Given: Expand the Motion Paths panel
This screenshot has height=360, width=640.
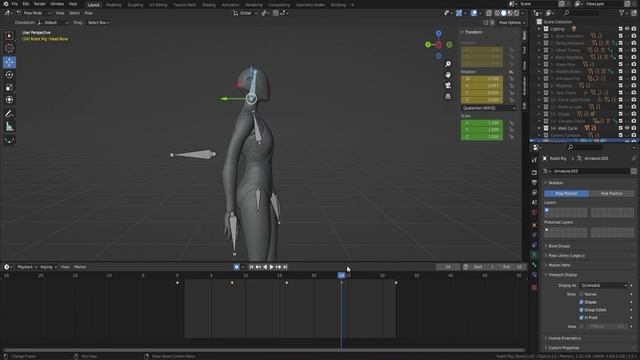Looking at the screenshot, I should [x=559, y=265].
